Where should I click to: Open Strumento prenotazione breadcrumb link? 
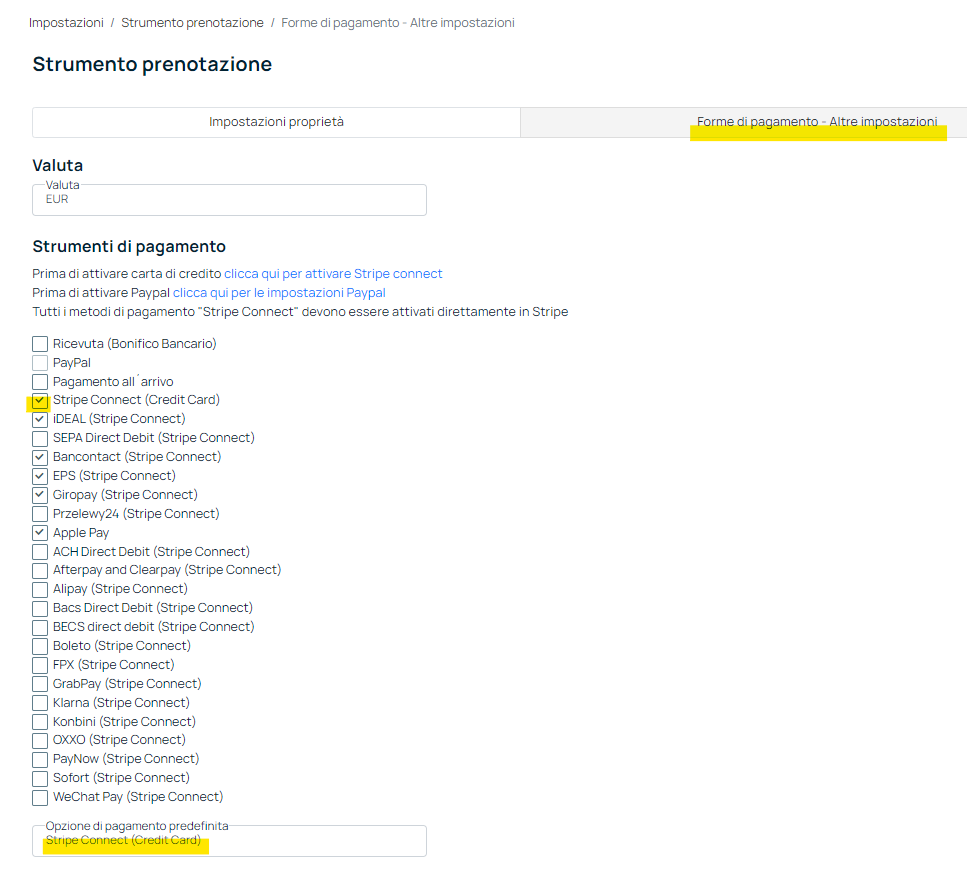[192, 23]
